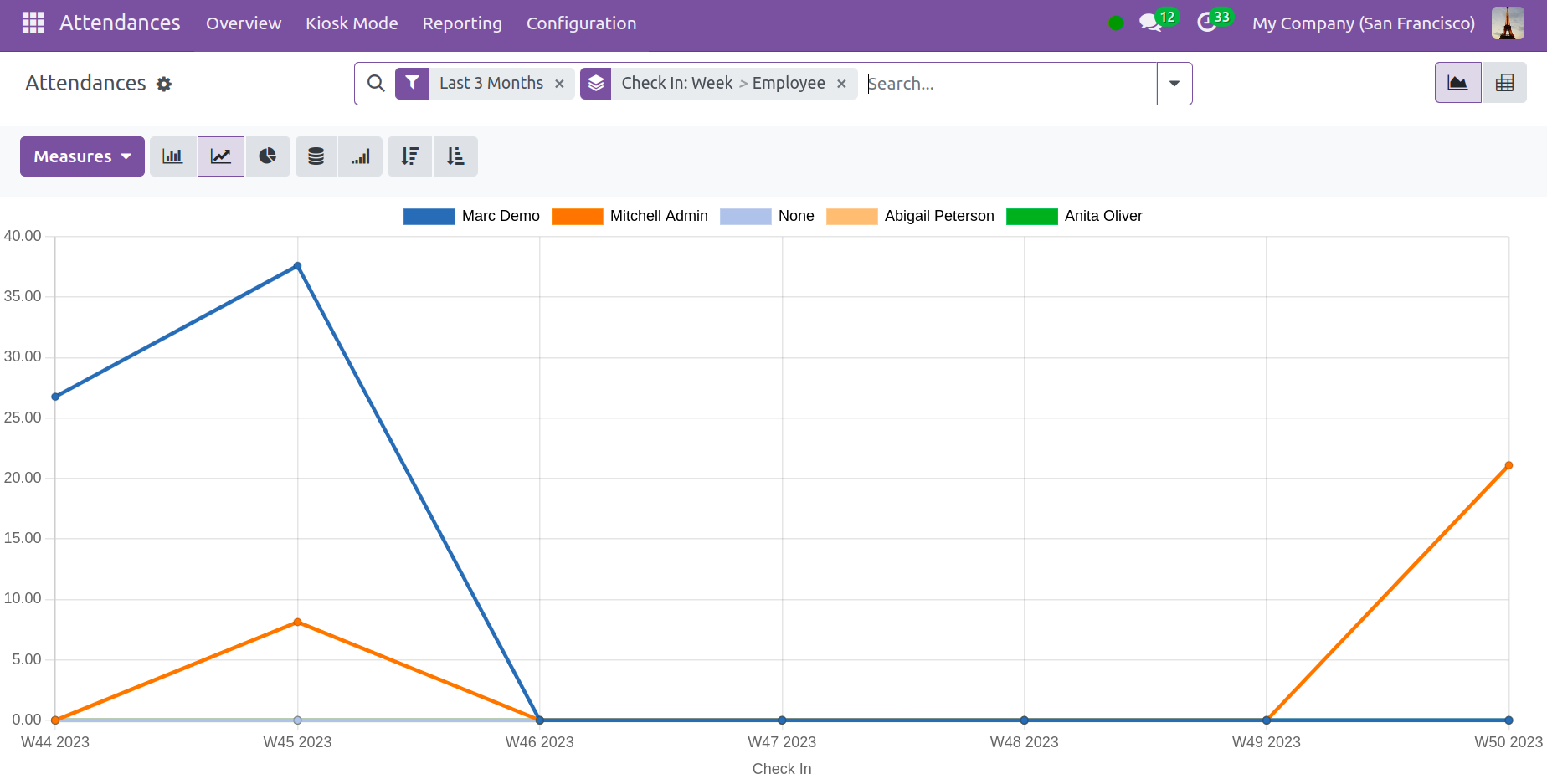
Task: Open the Reporting menu
Action: pyautogui.click(x=462, y=23)
